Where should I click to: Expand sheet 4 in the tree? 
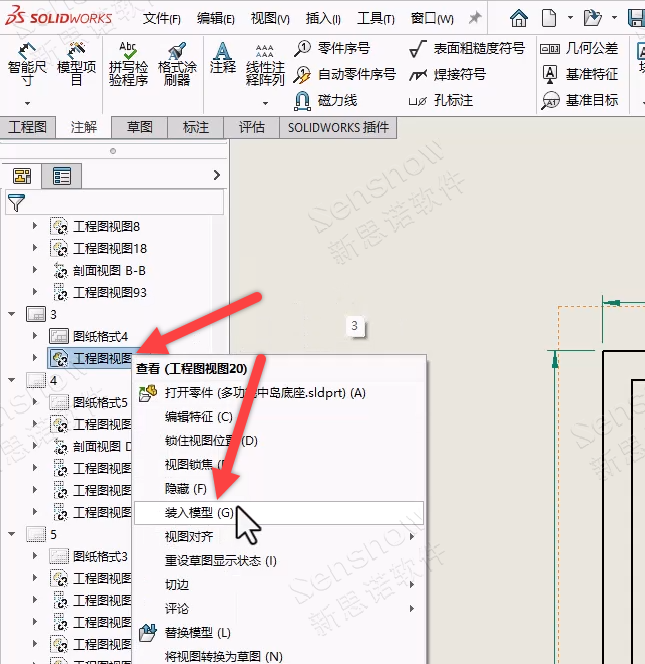click(x=12, y=380)
